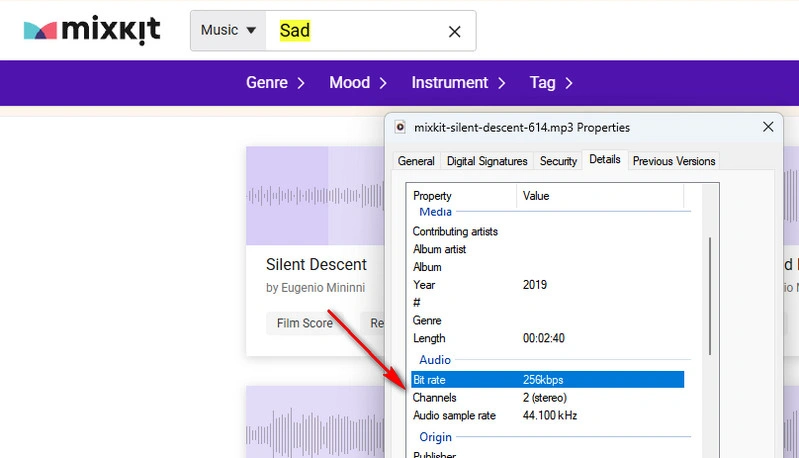Clear the search field with the X
This screenshot has height=458, width=799.
pos(455,32)
